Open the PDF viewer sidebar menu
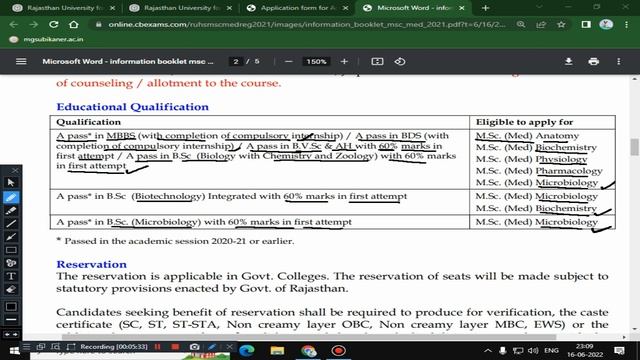 click(21, 61)
